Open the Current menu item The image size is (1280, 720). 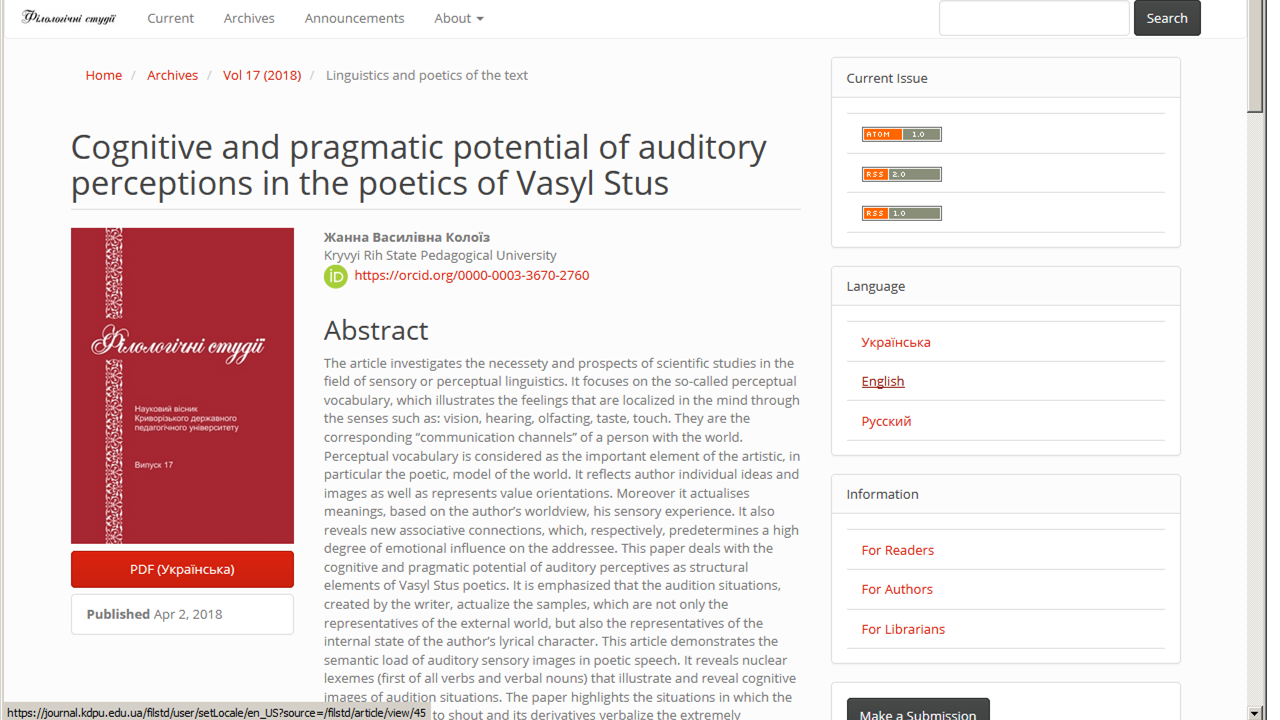click(x=170, y=18)
